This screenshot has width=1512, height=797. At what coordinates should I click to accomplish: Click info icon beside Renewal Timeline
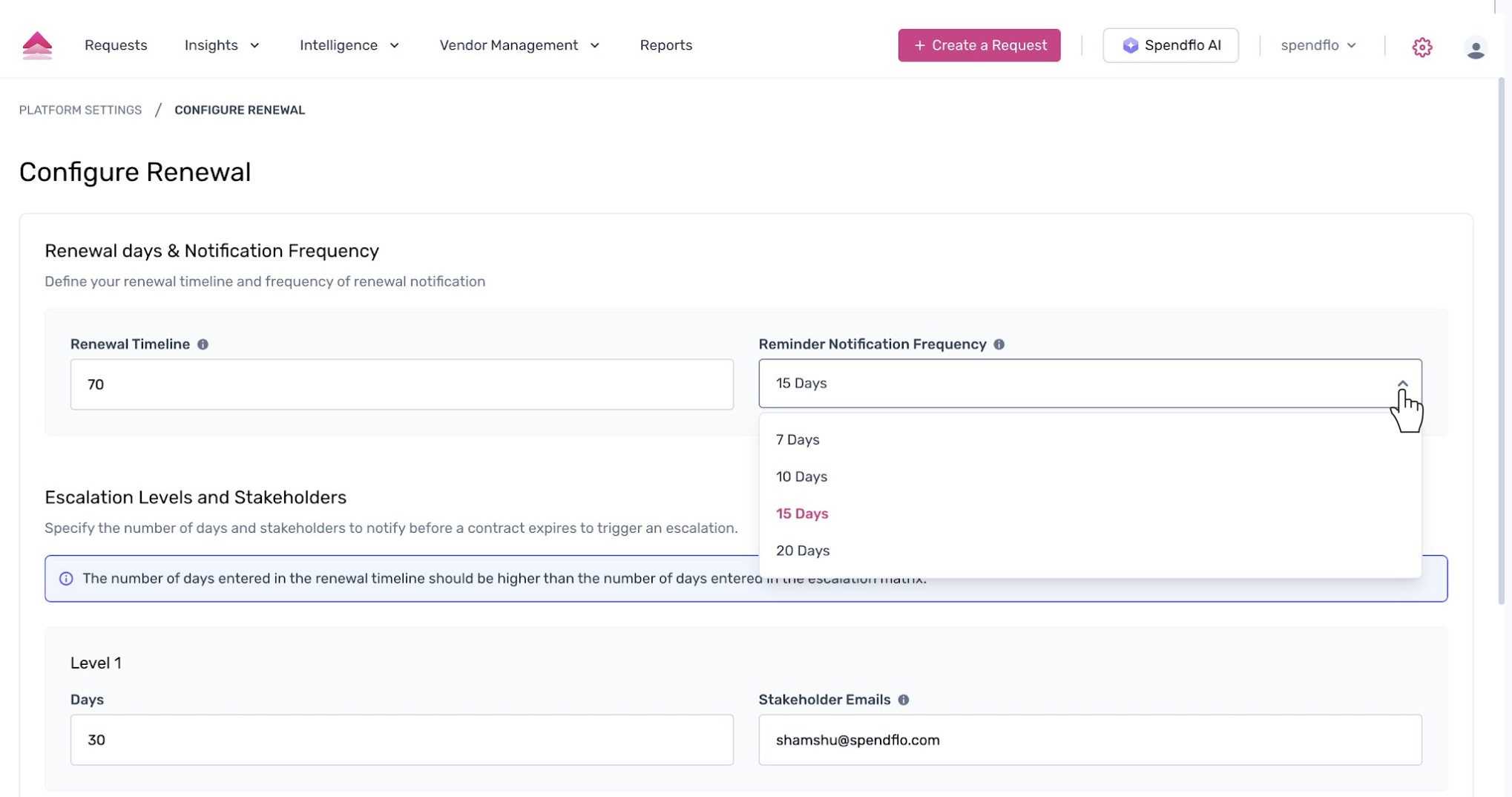tap(203, 344)
